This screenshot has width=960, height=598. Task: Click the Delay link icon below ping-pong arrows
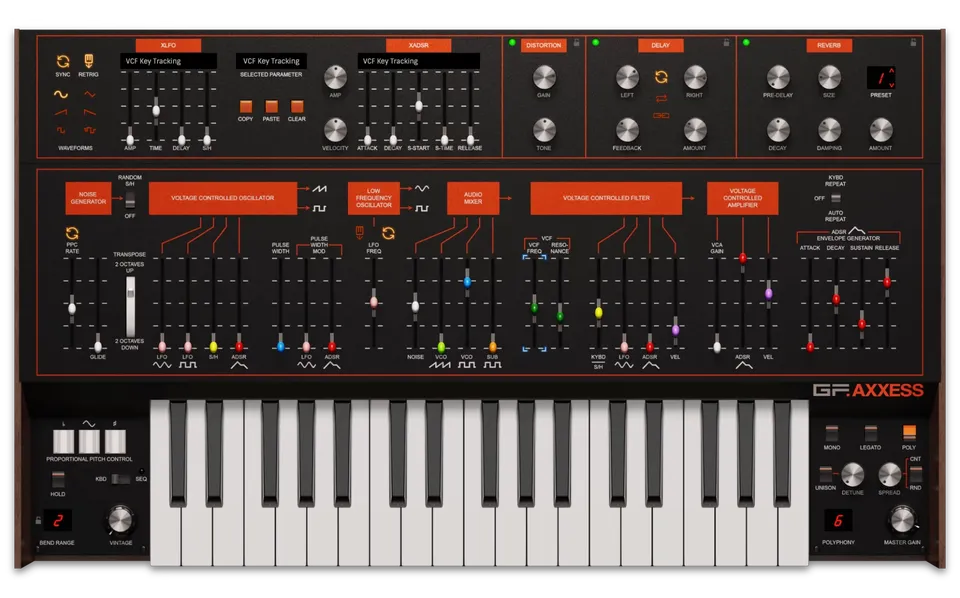coord(661,115)
